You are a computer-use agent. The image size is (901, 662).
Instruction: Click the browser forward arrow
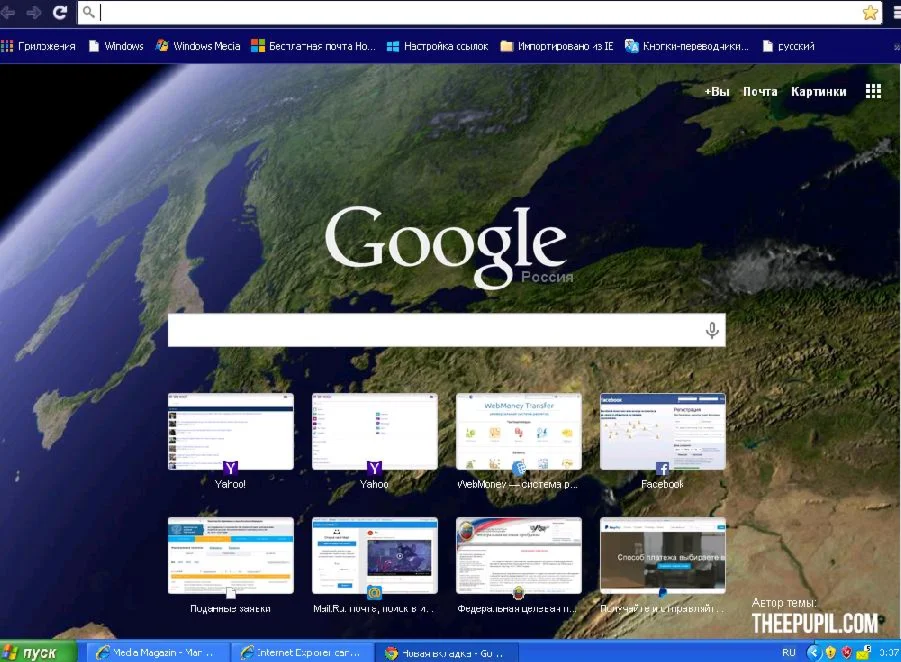(33, 12)
